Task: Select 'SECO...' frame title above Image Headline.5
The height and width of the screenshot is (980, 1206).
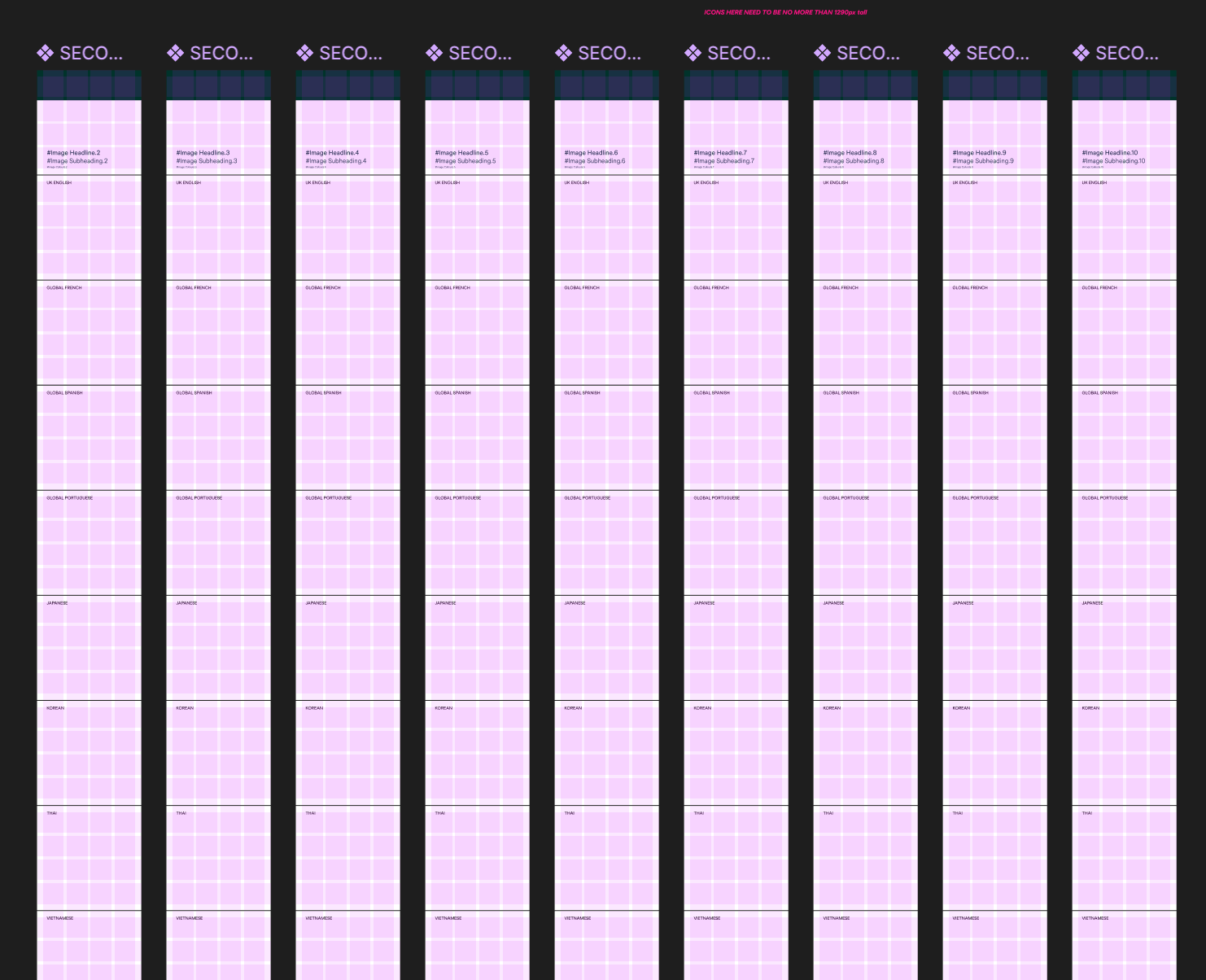Action: pos(480,54)
